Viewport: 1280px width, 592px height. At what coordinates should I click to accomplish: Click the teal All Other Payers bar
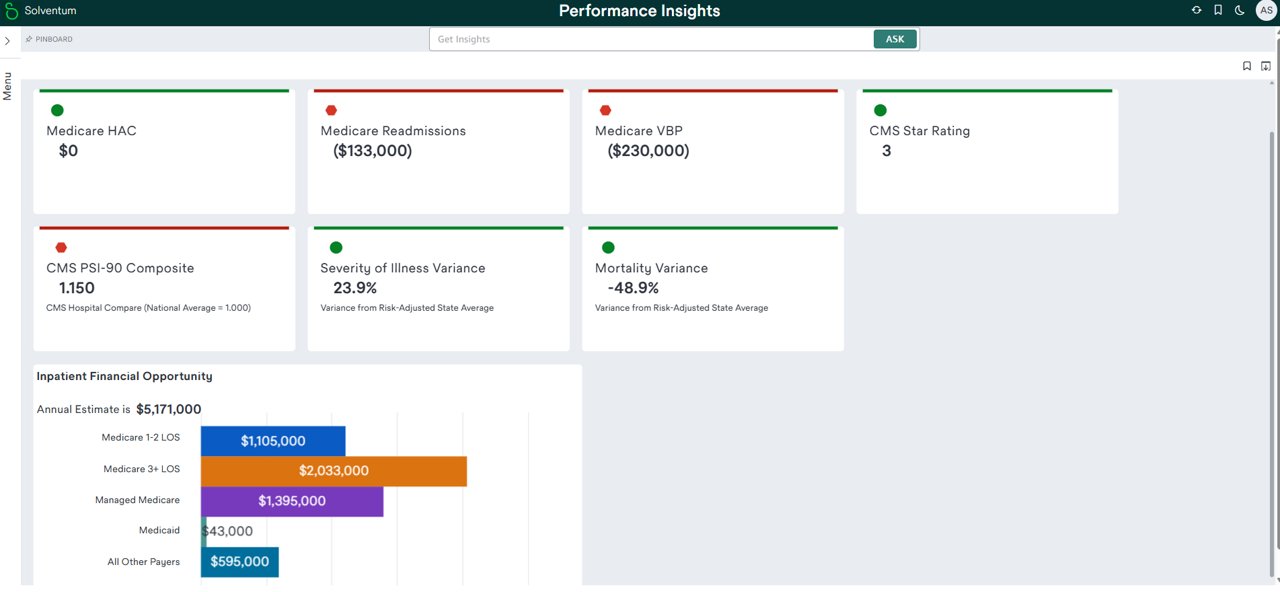point(240,562)
